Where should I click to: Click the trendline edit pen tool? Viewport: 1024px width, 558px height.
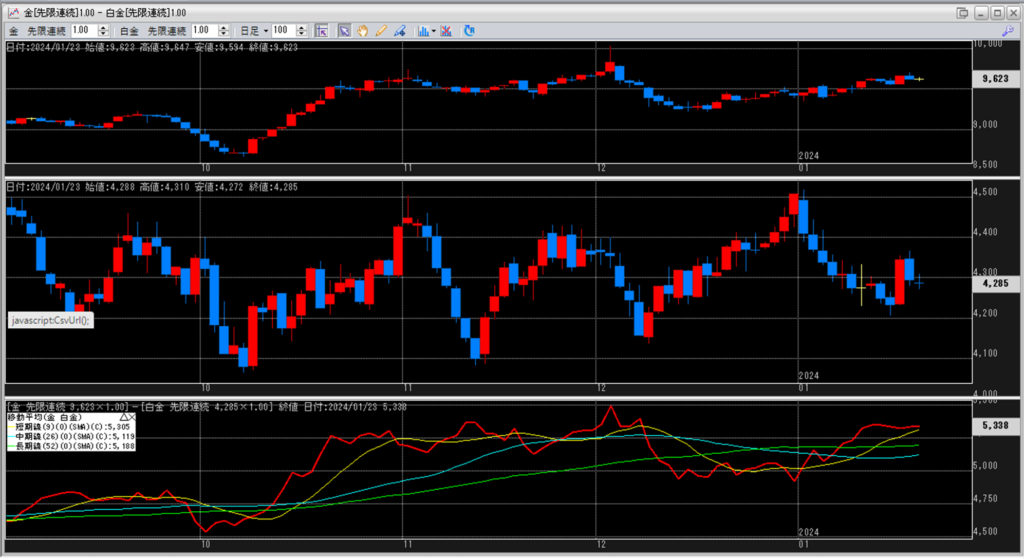399,31
